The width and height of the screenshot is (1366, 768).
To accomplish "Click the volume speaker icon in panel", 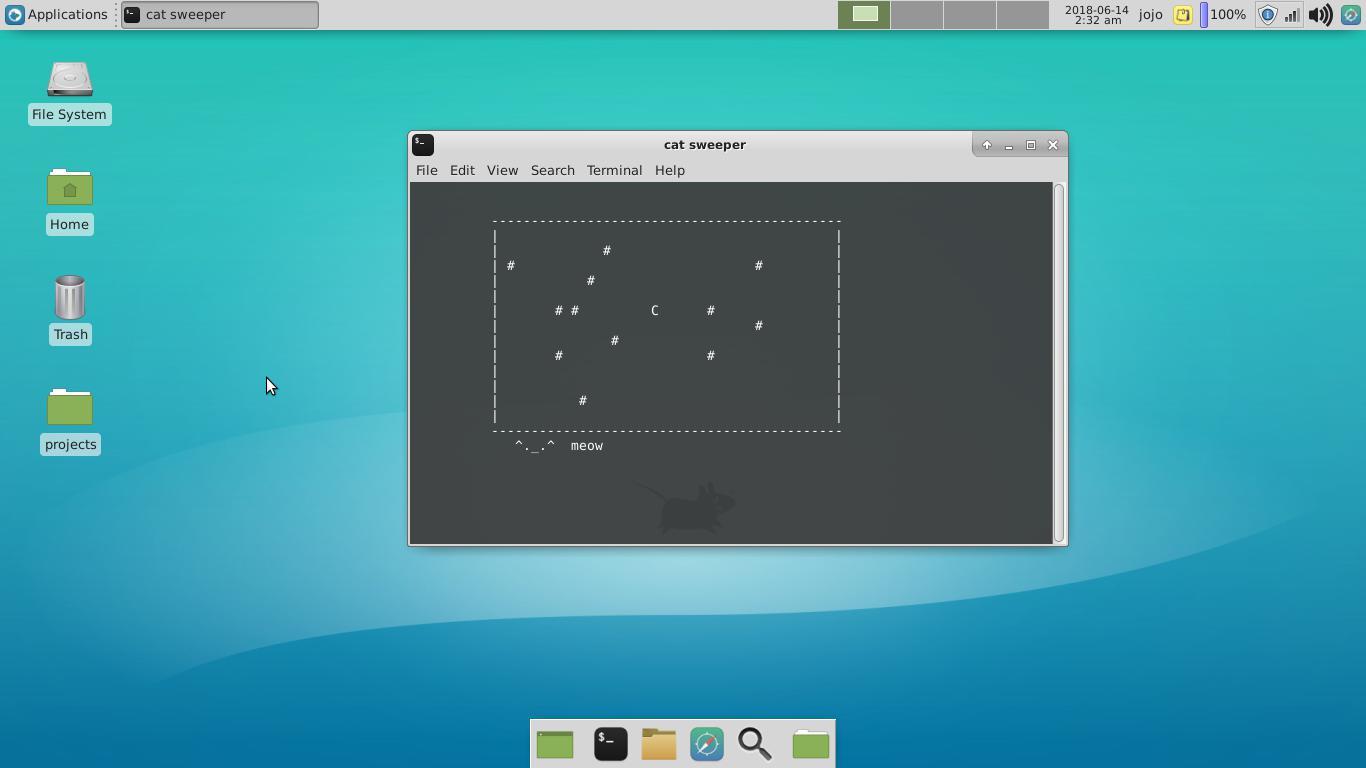I will (x=1320, y=15).
